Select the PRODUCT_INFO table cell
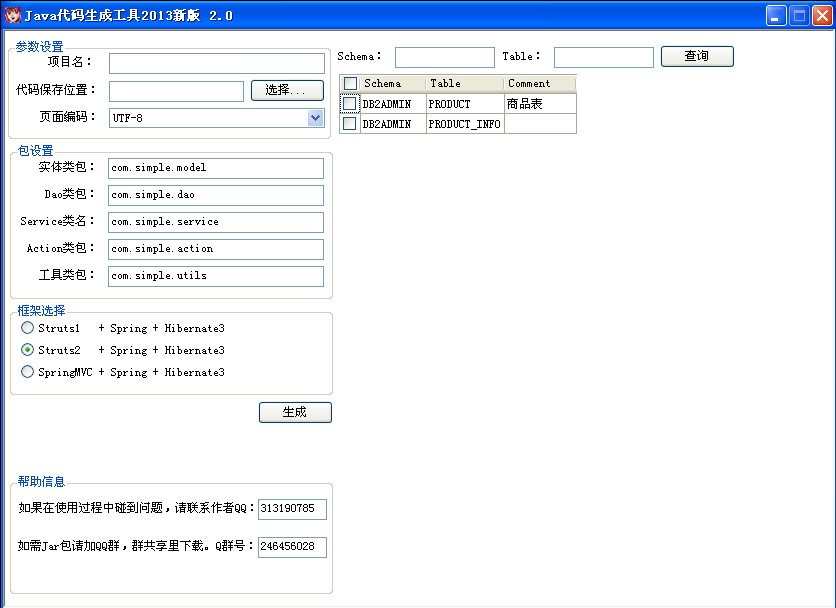Image resolution: width=836 pixels, height=608 pixels. [x=465, y=124]
